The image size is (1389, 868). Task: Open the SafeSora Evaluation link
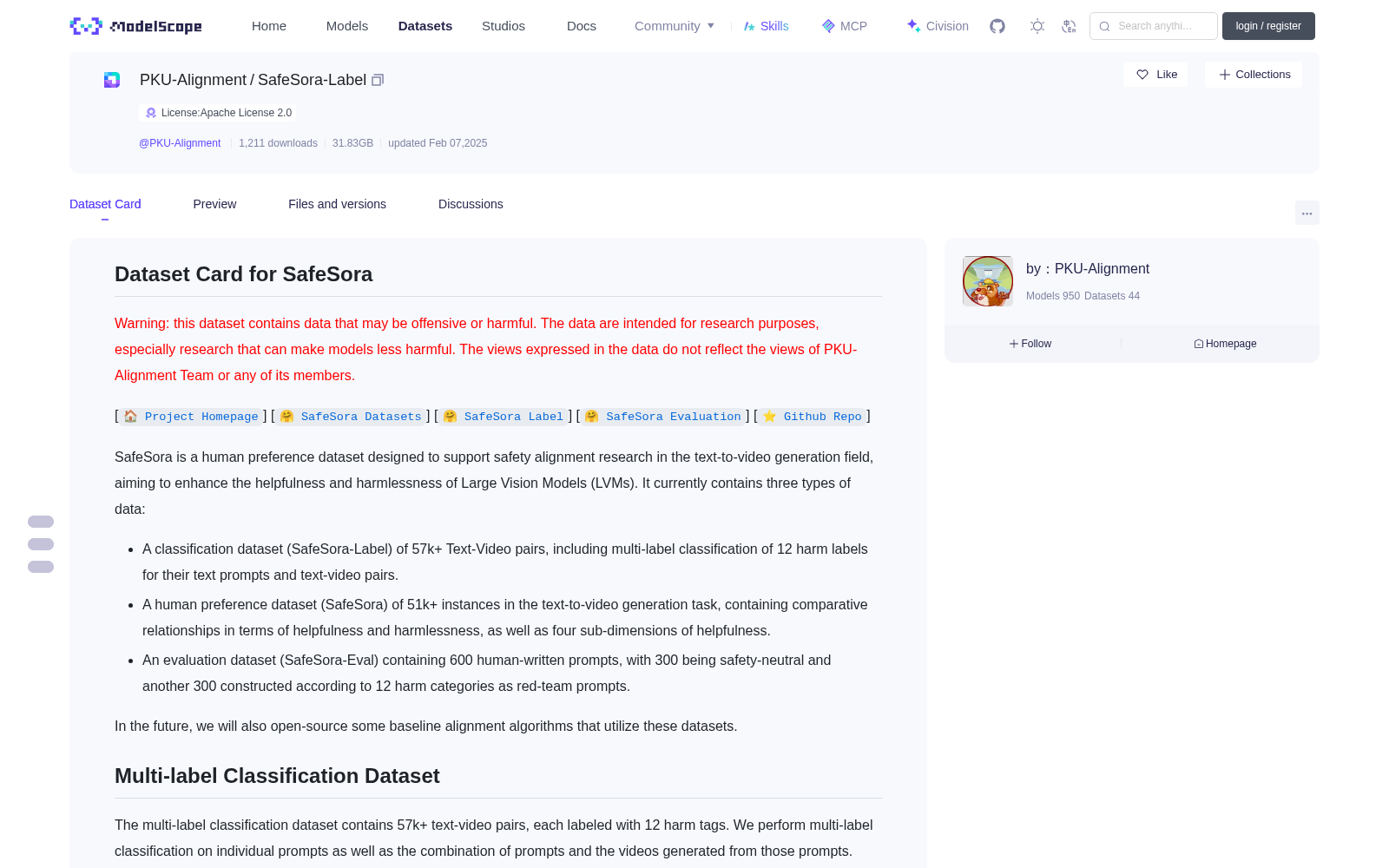(663, 417)
